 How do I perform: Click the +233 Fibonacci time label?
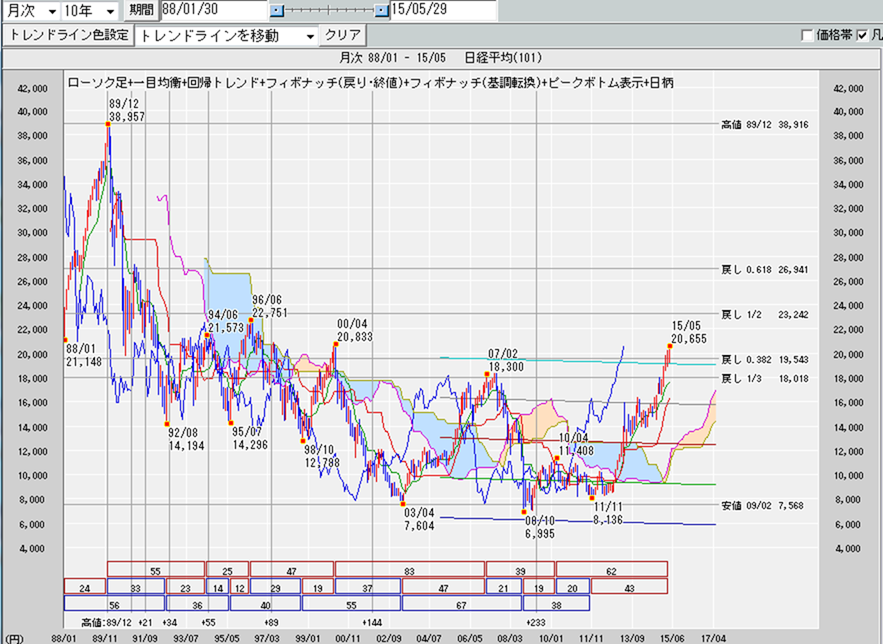(536, 622)
